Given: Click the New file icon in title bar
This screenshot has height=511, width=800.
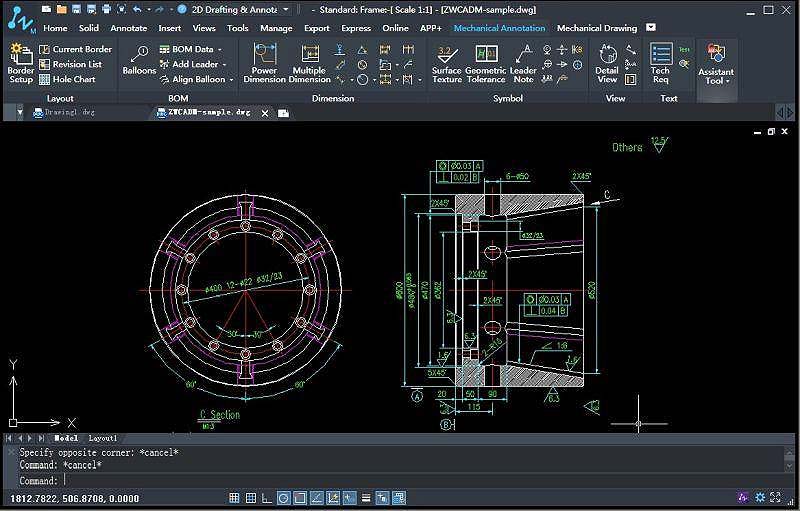Looking at the screenshot, I should point(46,9).
